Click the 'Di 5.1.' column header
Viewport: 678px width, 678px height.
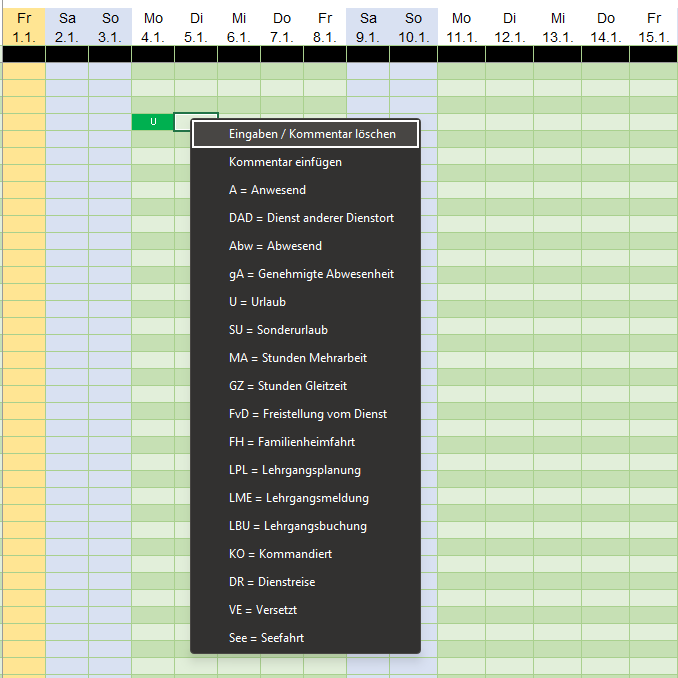pos(196,27)
